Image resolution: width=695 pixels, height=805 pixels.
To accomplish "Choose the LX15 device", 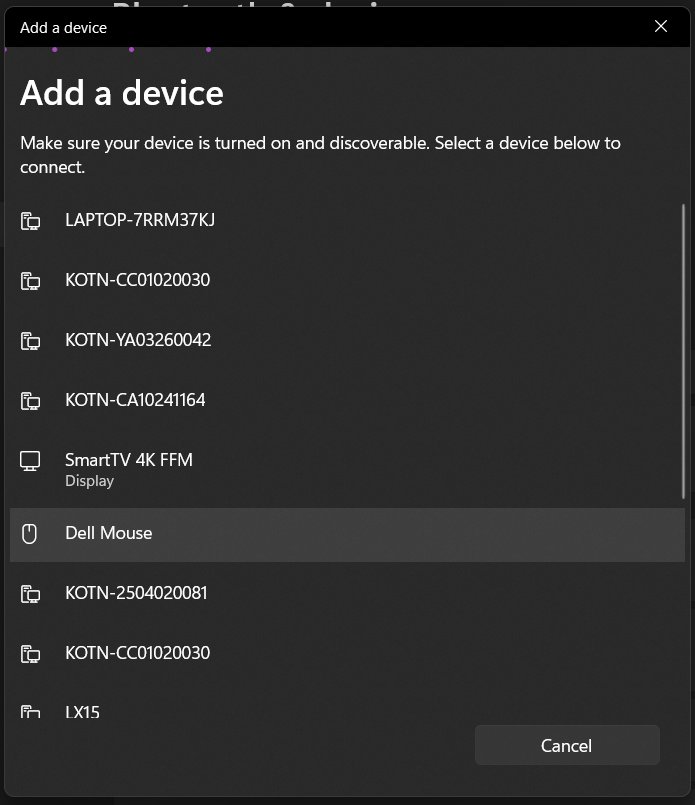I will pos(82,712).
